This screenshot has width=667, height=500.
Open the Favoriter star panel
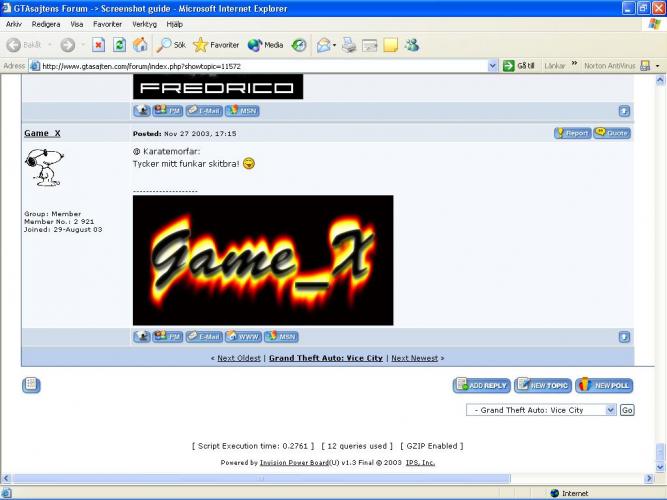[216, 45]
